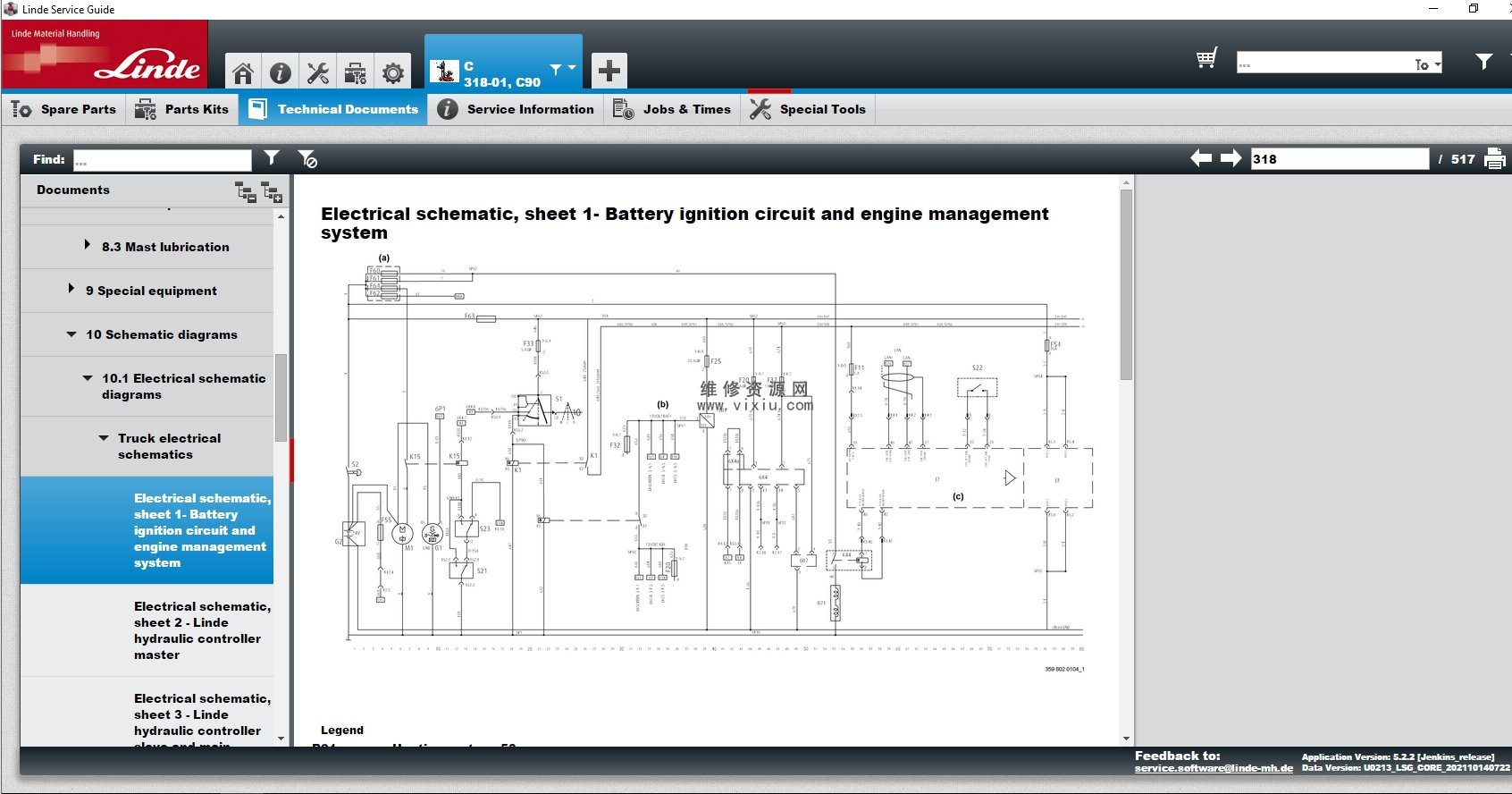Switch to Parts Kits tab
The image size is (1512, 794).
tap(181, 109)
